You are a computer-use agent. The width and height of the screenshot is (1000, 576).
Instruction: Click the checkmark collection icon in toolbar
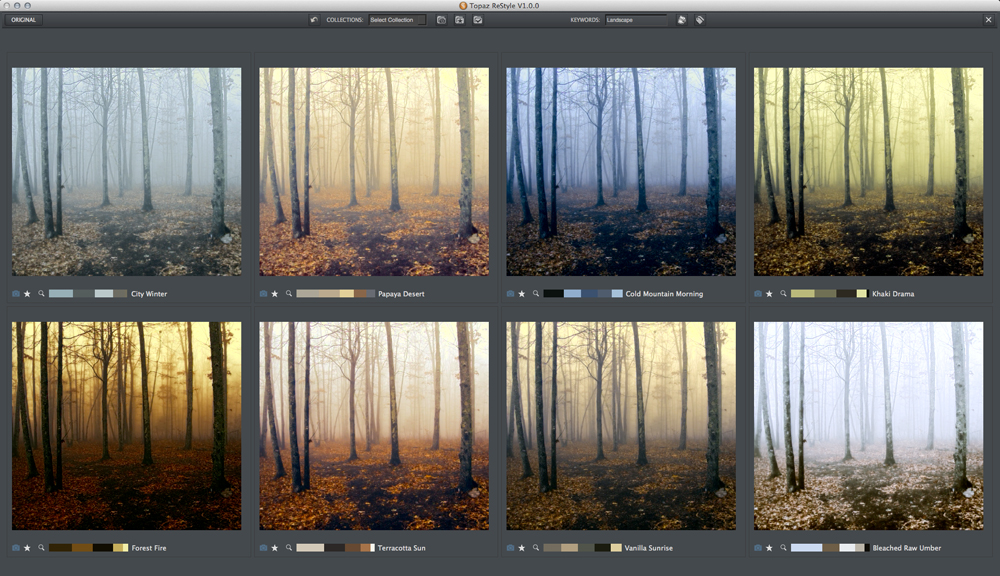pyautogui.click(x=478, y=20)
